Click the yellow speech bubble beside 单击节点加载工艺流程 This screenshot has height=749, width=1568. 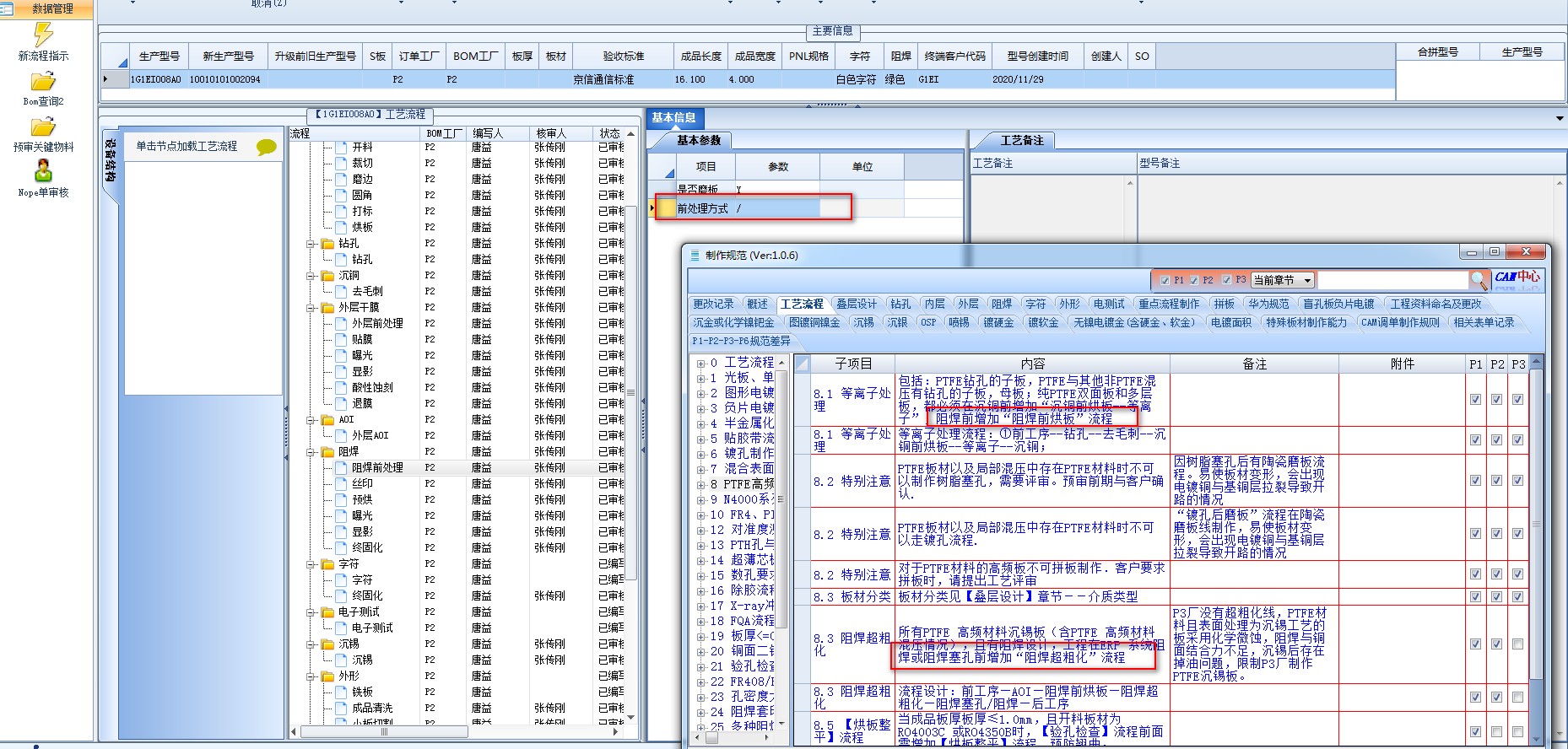tap(267, 148)
